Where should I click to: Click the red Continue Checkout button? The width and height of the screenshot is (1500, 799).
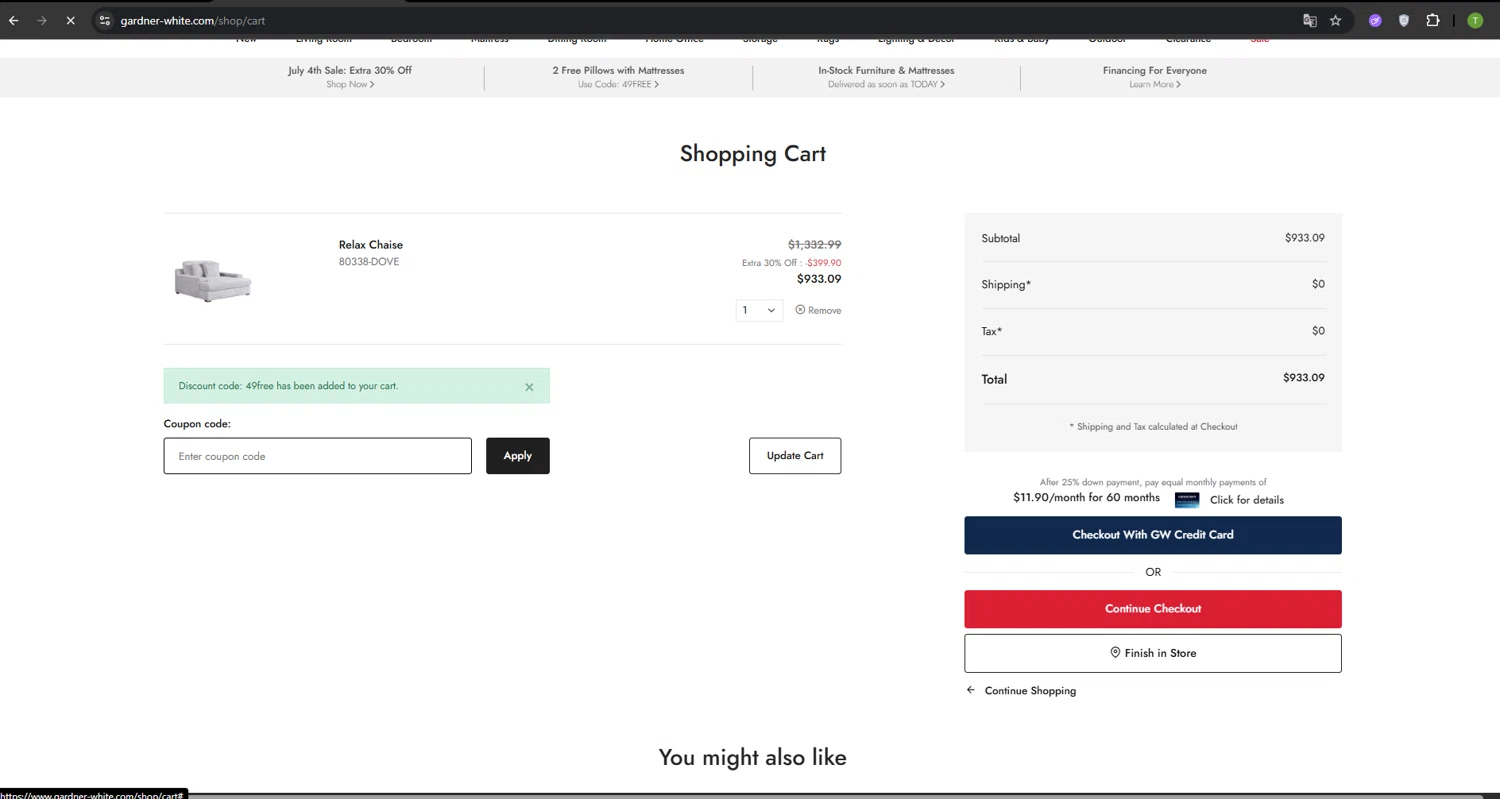coord(1153,609)
